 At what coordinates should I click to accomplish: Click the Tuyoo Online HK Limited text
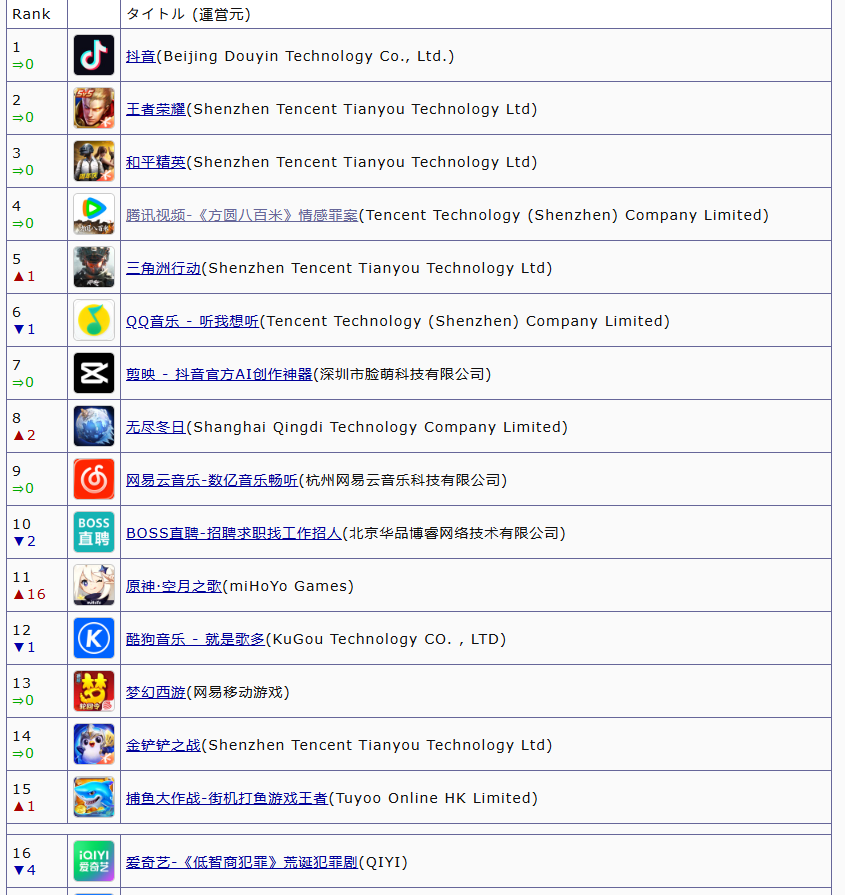pos(433,799)
